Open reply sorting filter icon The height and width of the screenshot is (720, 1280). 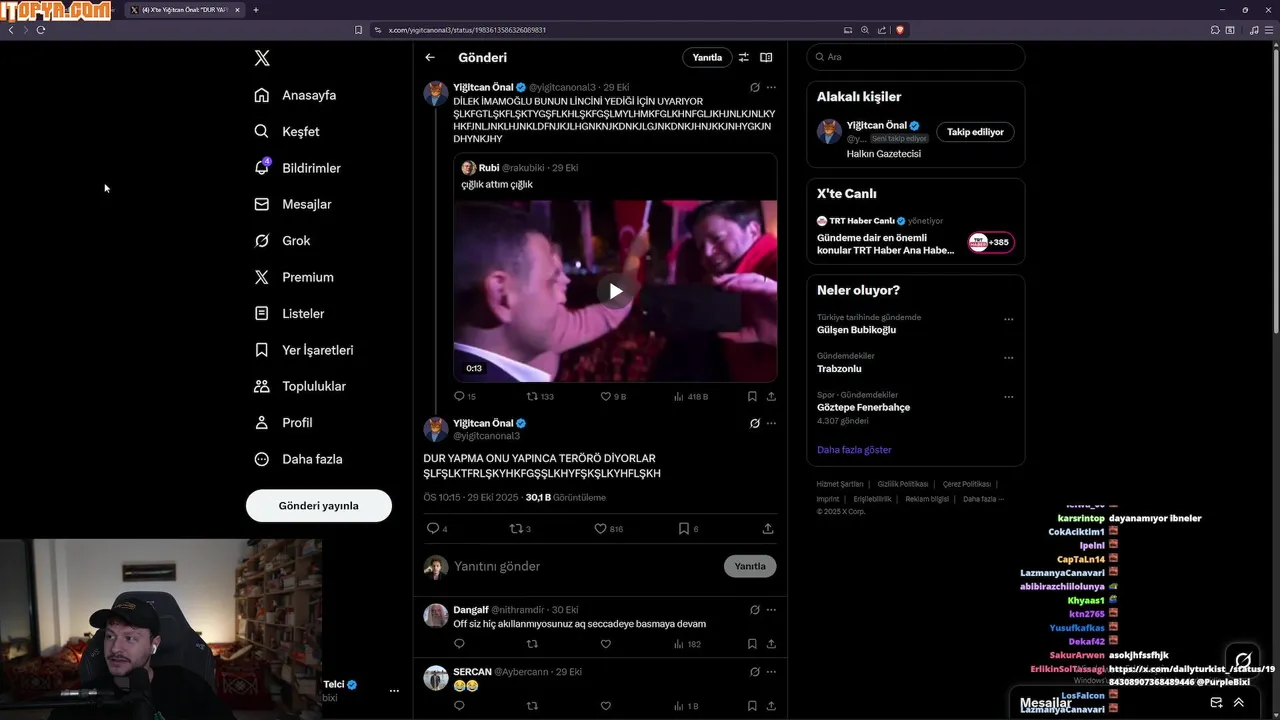pyautogui.click(x=744, y=57)
